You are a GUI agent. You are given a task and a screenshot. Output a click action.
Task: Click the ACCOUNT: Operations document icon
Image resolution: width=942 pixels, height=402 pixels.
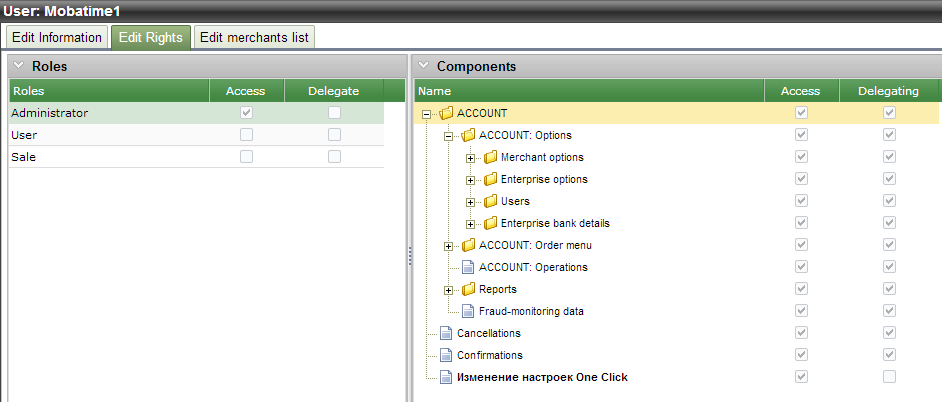click(x=468, y=267)
